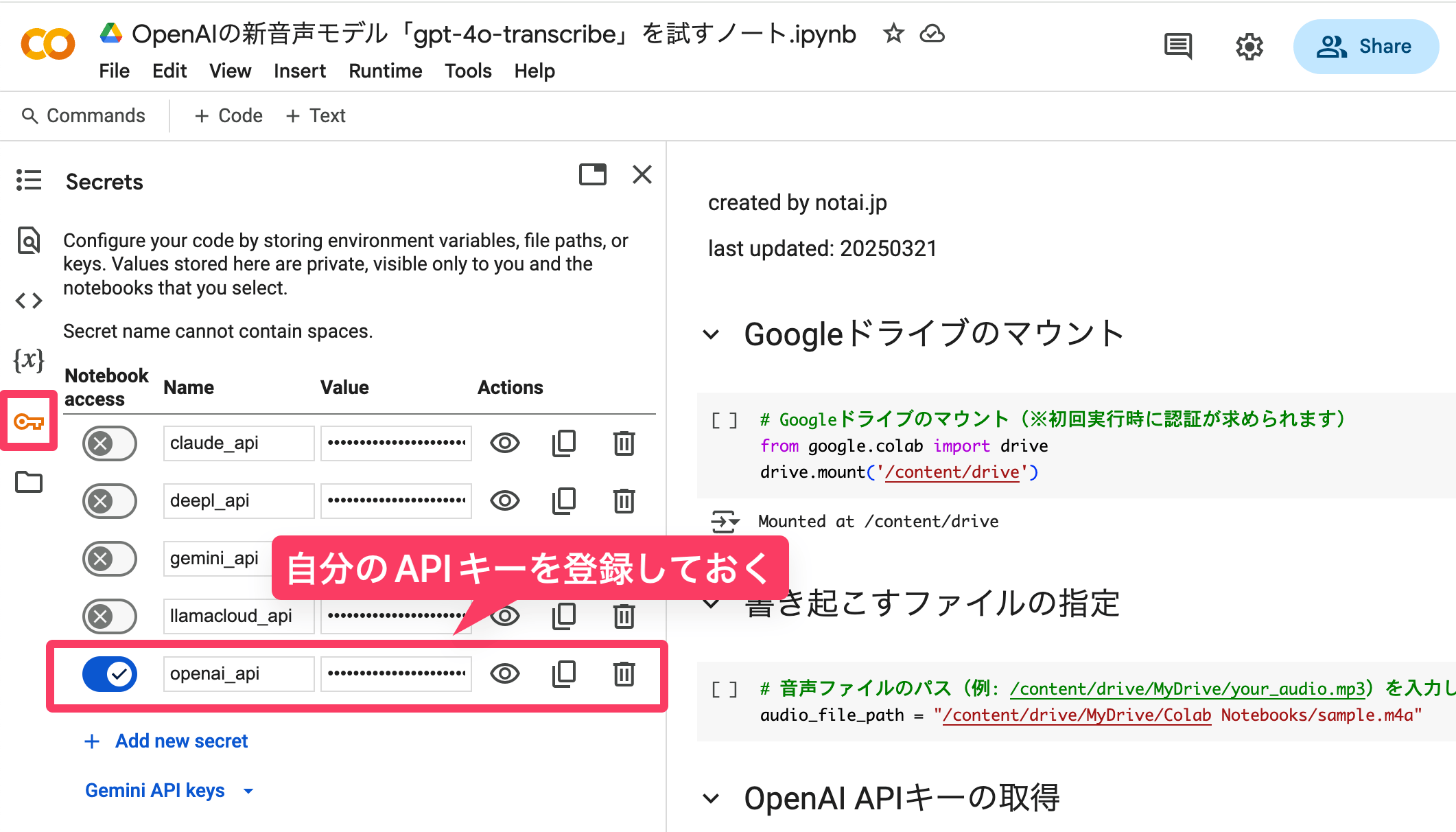Enable notebook access for claude_api

(110, 443)
